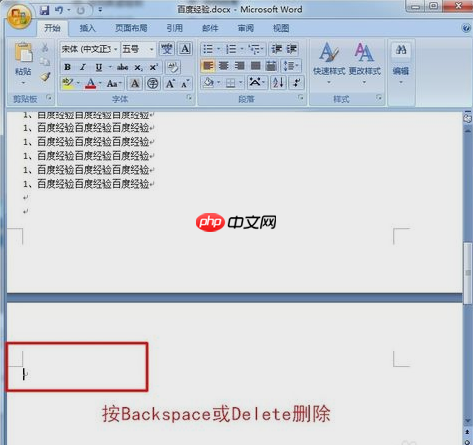This screenshot has width=473, height=445.
Task: Open font color dropdown arrow
Action: [100, 83]
